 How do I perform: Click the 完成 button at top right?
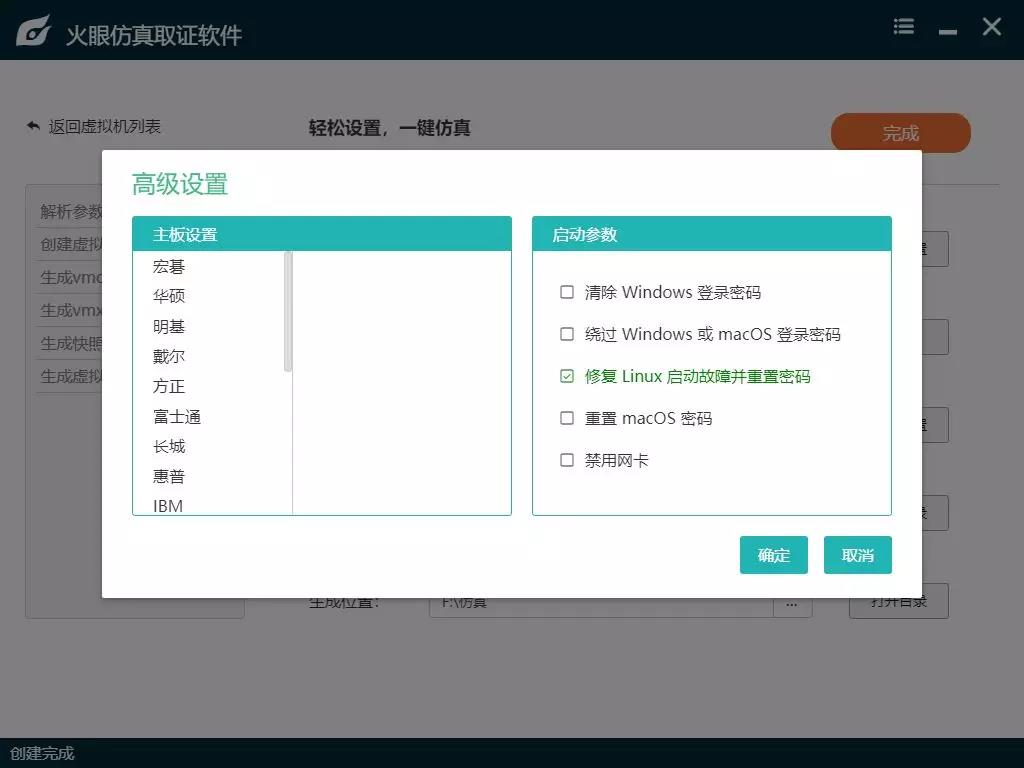coord(900,132)
